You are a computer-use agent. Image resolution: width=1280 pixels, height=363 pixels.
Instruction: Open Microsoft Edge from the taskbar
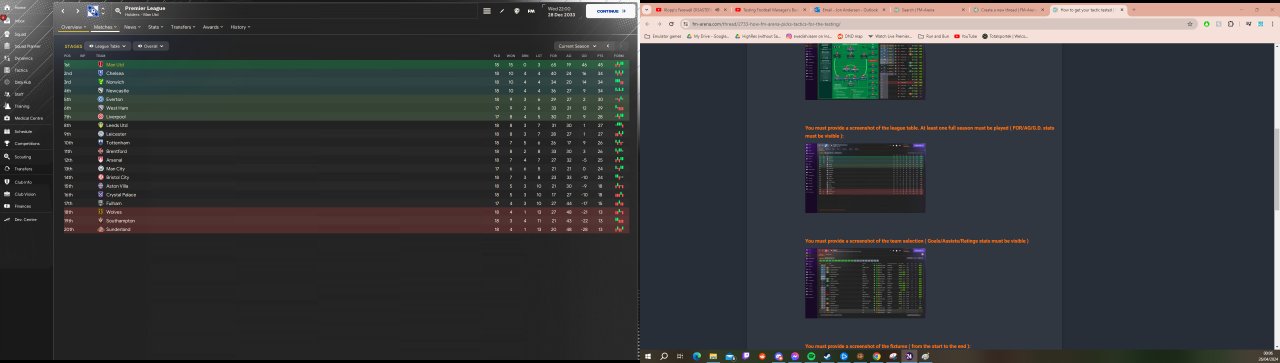coord(697,355)
